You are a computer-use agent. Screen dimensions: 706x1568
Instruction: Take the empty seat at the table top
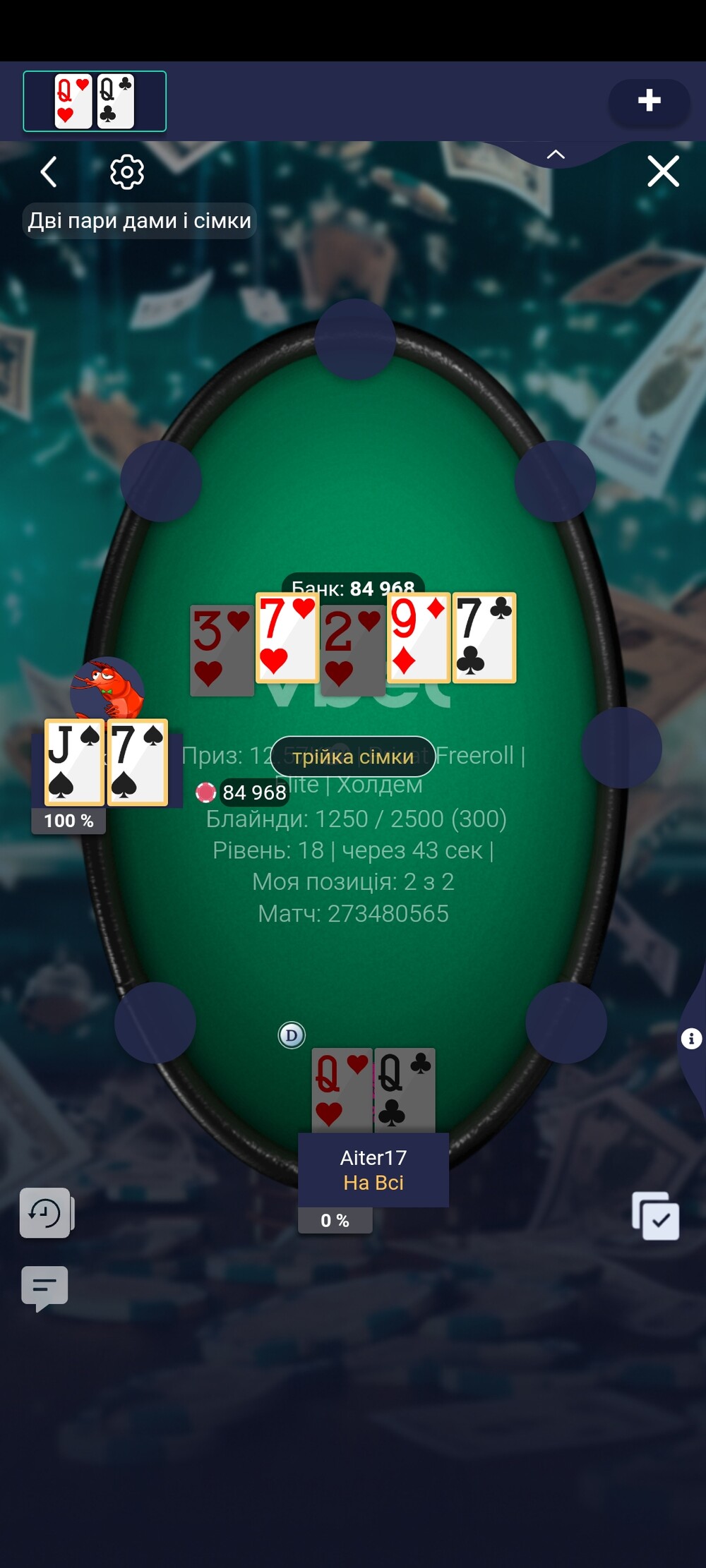[x=355, y=339]
